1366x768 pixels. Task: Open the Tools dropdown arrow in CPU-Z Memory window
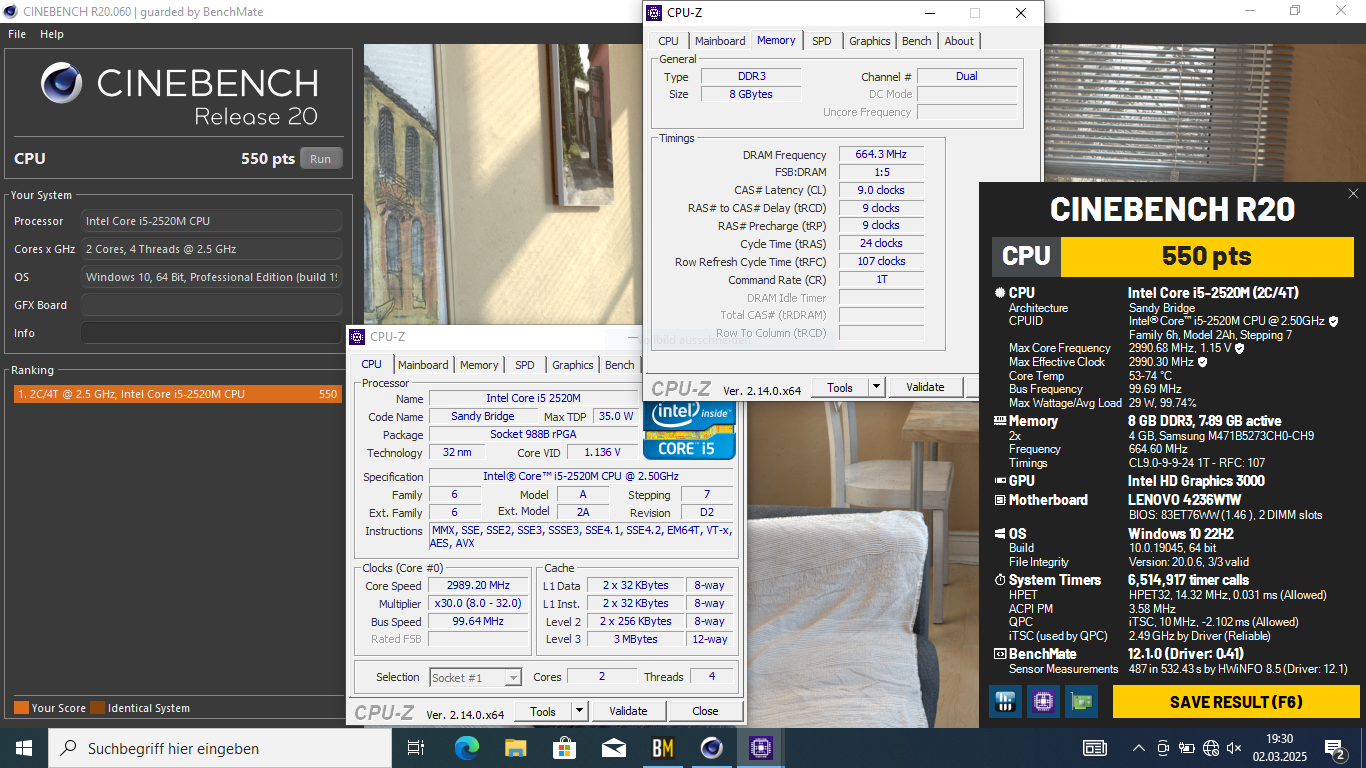(876, 387)
